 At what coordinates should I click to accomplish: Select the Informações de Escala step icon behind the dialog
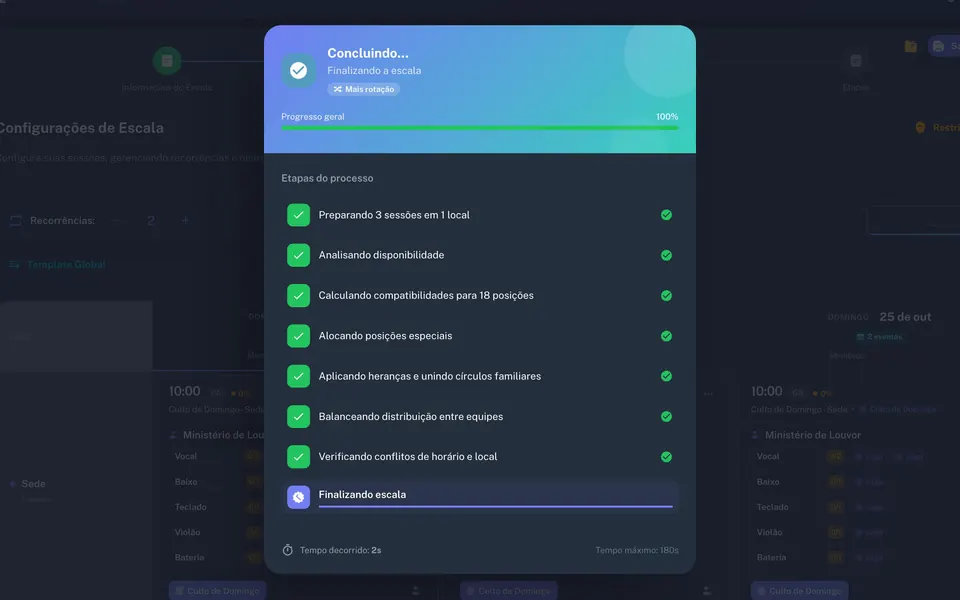[x=167, y=61]
